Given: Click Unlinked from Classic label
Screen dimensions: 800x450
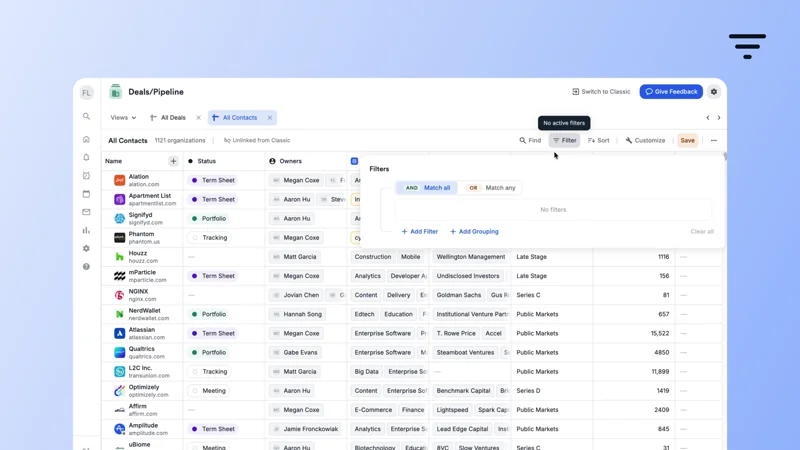Looking at the screenshot, I should tap(257, 140).
